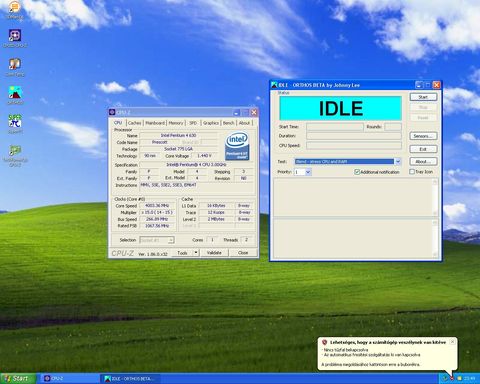Click the Name field Intel Pentium 4 630
This screenshot has width=480, height=384.
[x=178, y=135]
